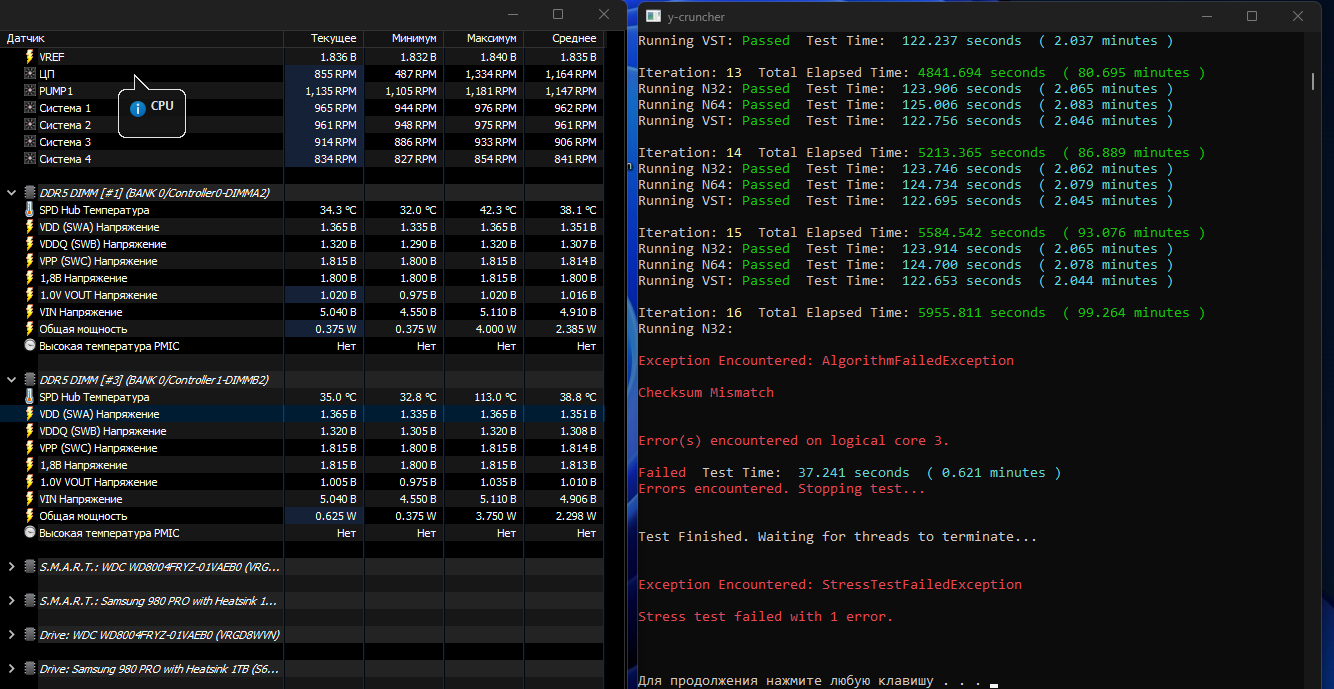Expand the Drive: Samsung 980 PRO group
Screen dimensions: 1334x689
click(x=11, y=669)
